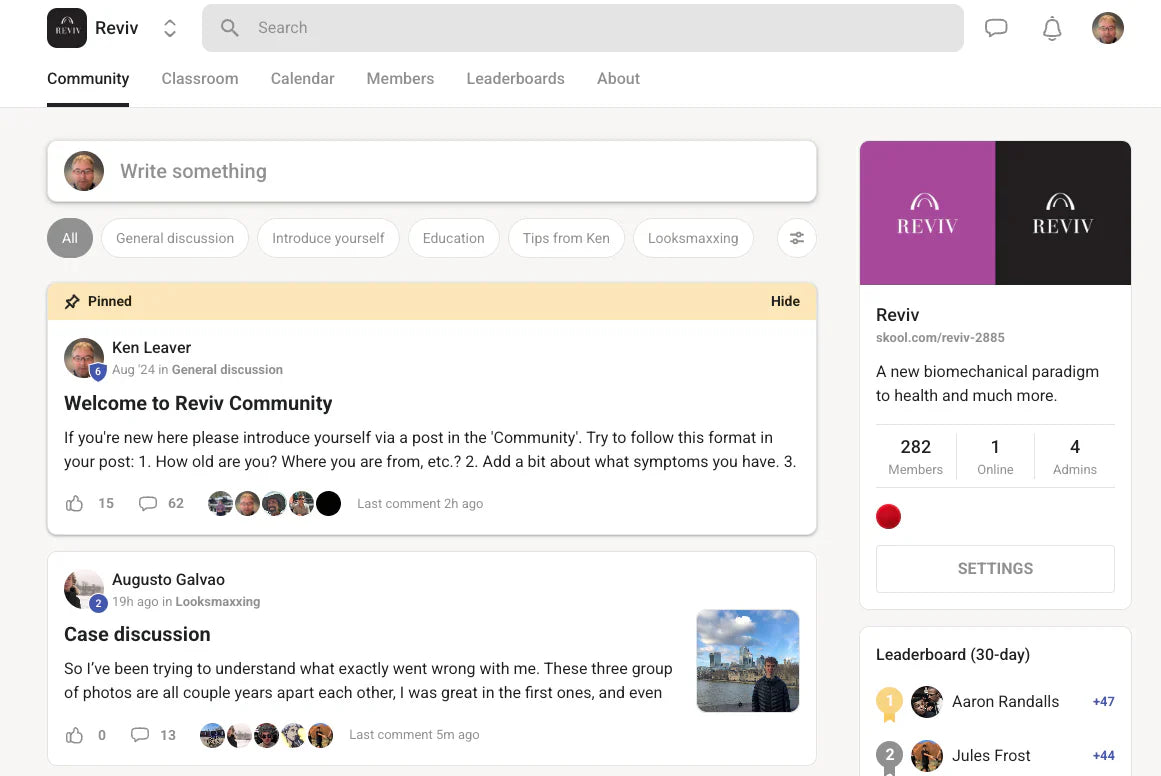Open the chat messages icon
Screen dimensions: 1161x776
(995, 28)
